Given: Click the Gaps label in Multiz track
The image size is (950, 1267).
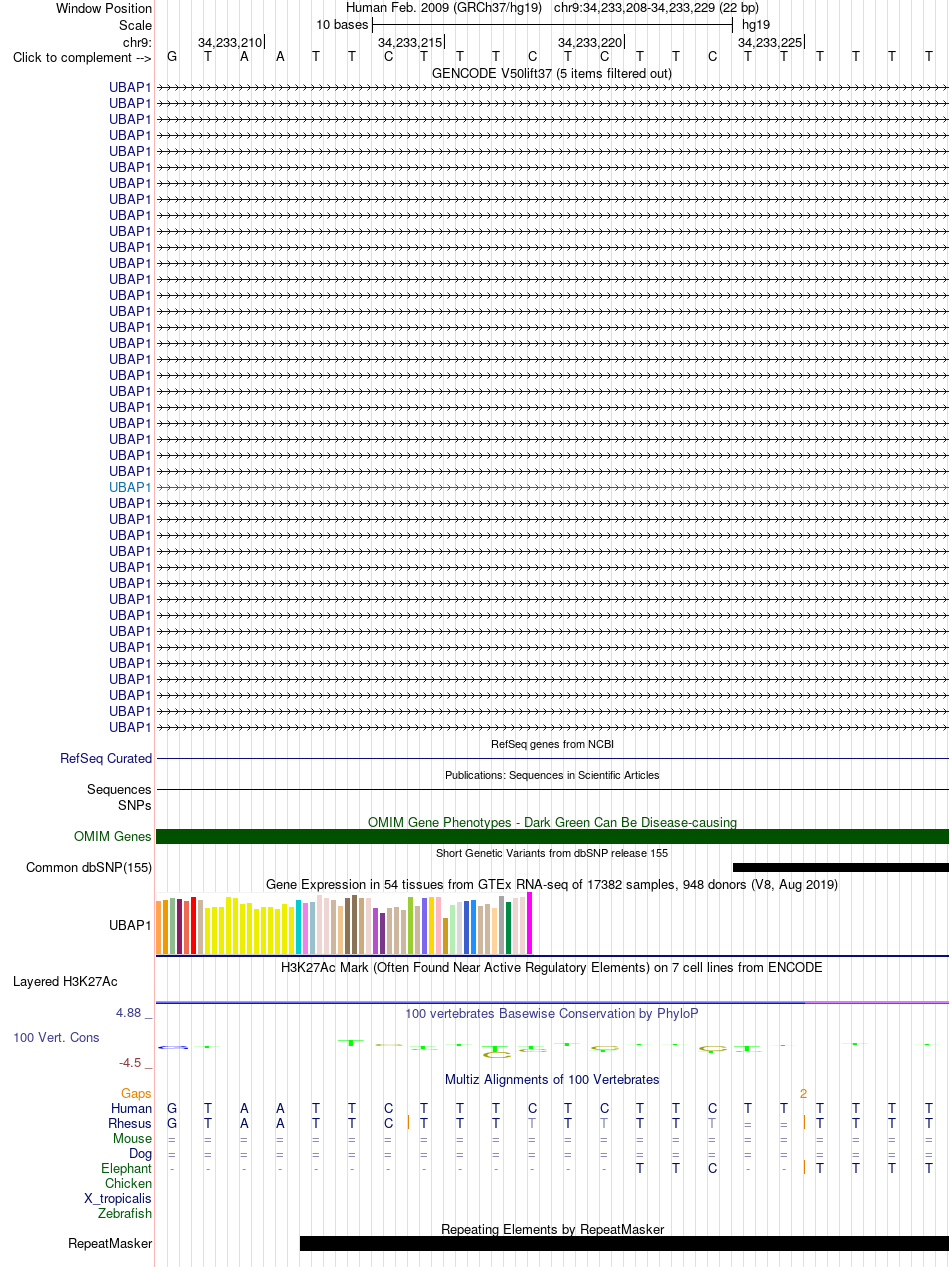Looking at the screenshot, I should pyautogui.click(x=136, y=1094).
